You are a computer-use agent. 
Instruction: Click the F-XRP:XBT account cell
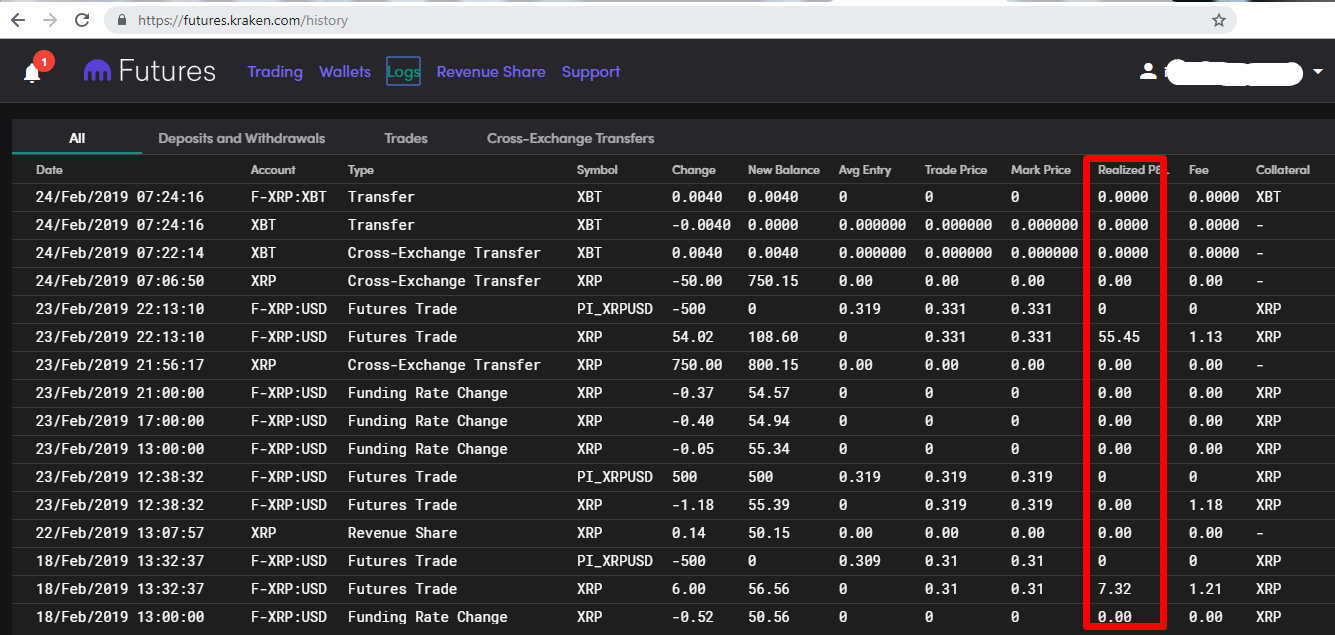(x=289, y=197)
